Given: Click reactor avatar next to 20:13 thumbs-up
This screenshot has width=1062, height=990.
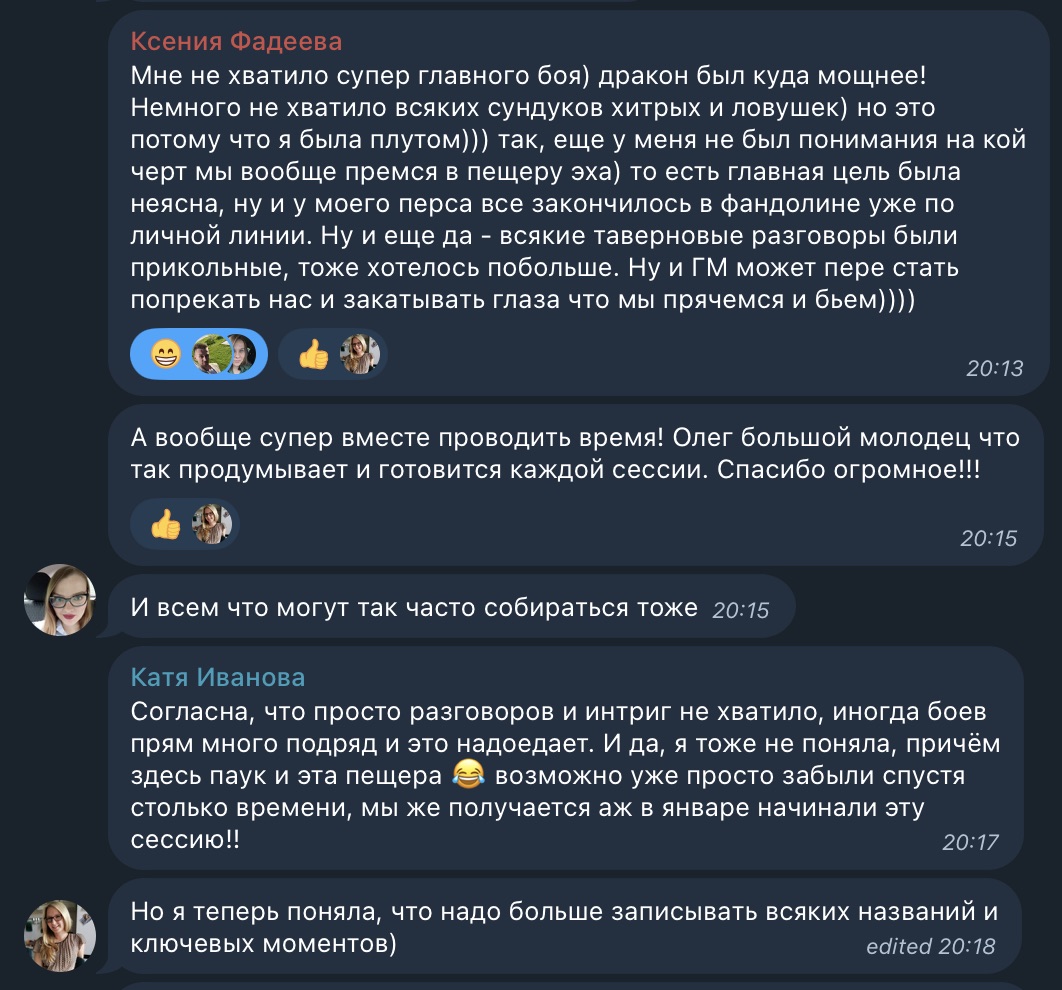Looking at the screenshot, I should pos(360,354).
